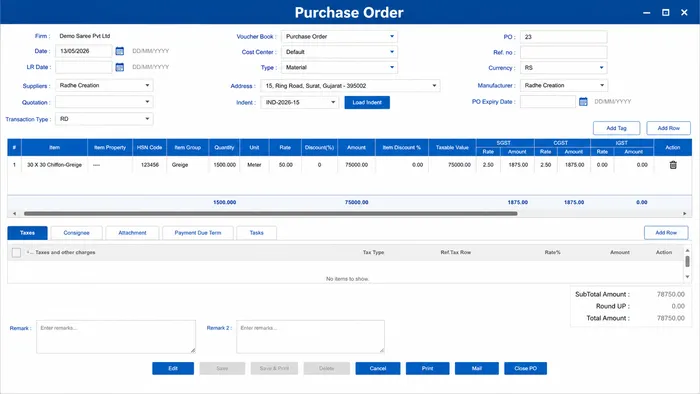Click the Quantity cell 1500.000 in row 1
This screenshot has width=700, height=394.
click(x=225, y=165)
